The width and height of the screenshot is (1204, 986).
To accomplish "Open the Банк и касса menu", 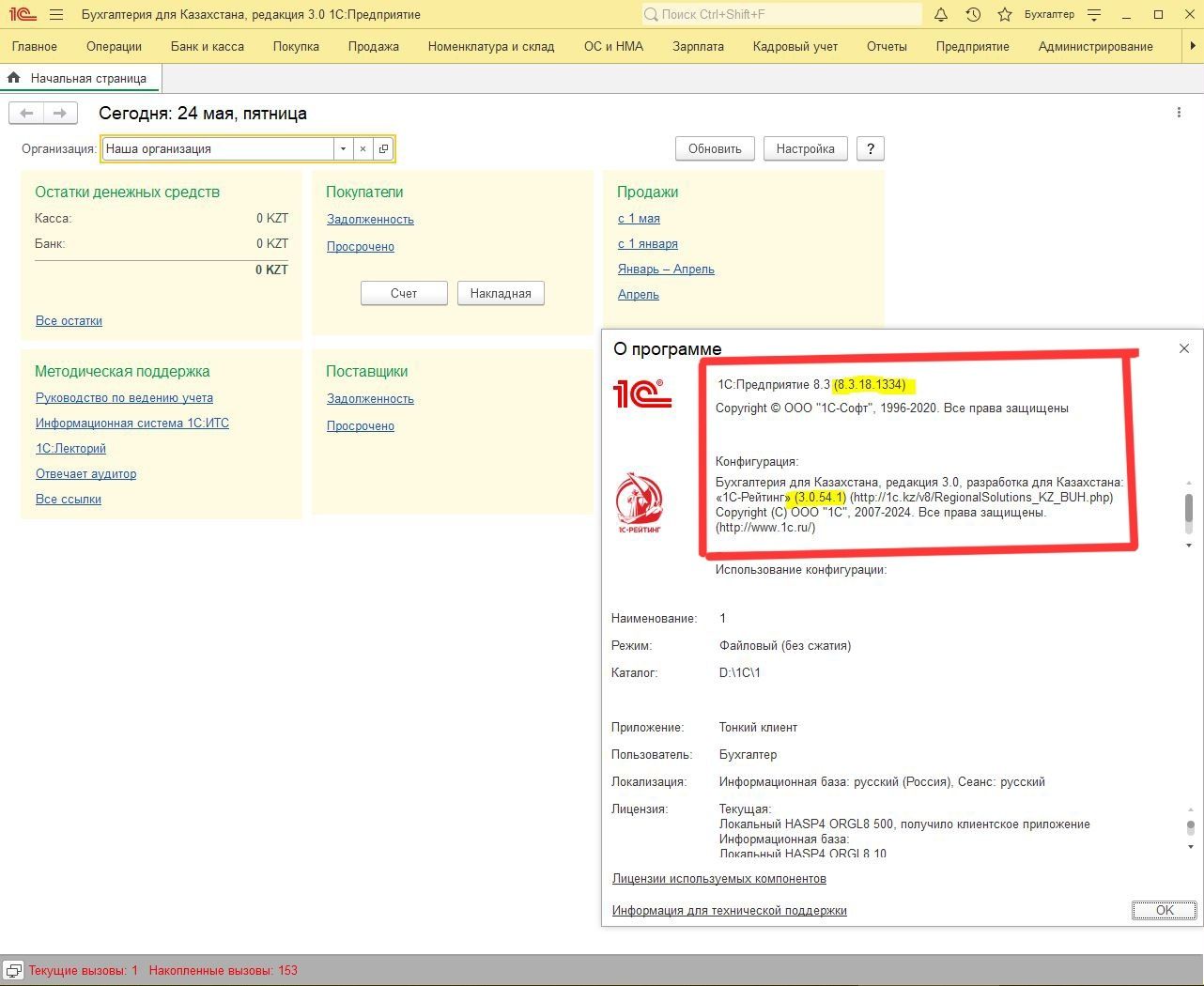I will click(208, 46).
